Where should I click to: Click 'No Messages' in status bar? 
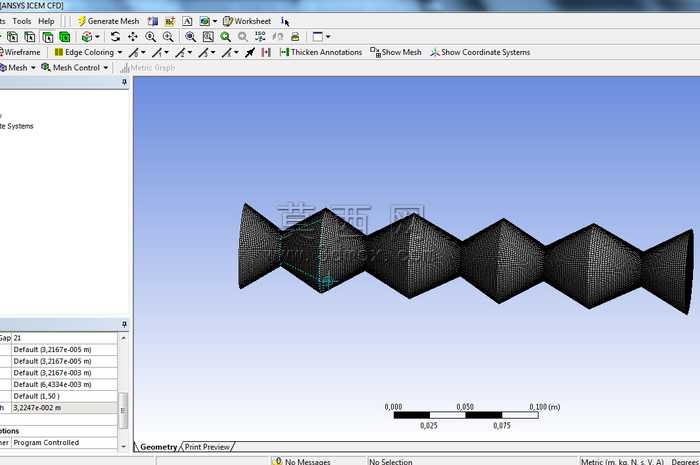[x=307, y=461]
